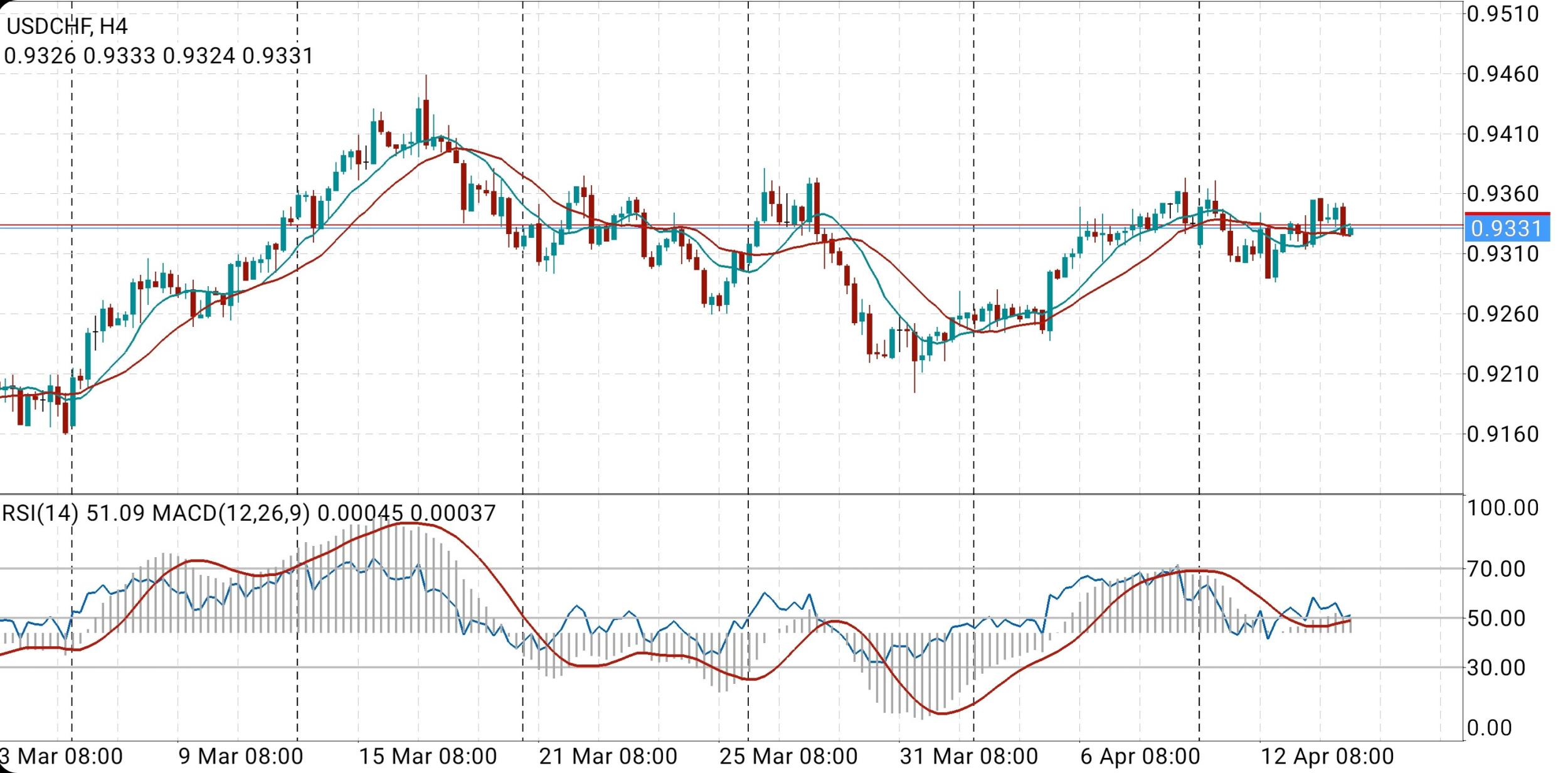Click the 3 Mar 08:00 time label

[61, 756]
